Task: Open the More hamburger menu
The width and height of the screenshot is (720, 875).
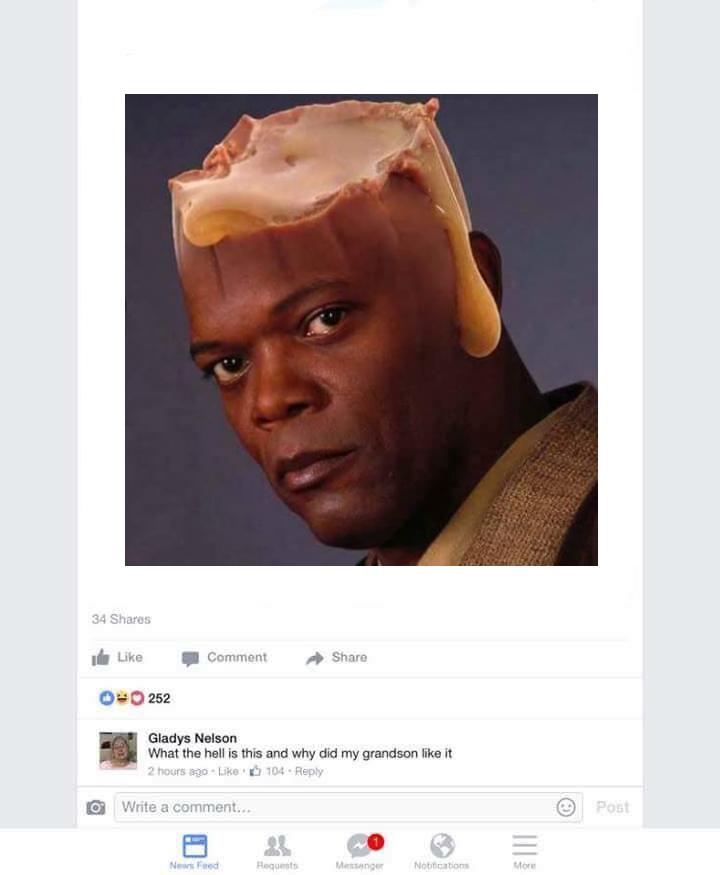Action: 524,851
